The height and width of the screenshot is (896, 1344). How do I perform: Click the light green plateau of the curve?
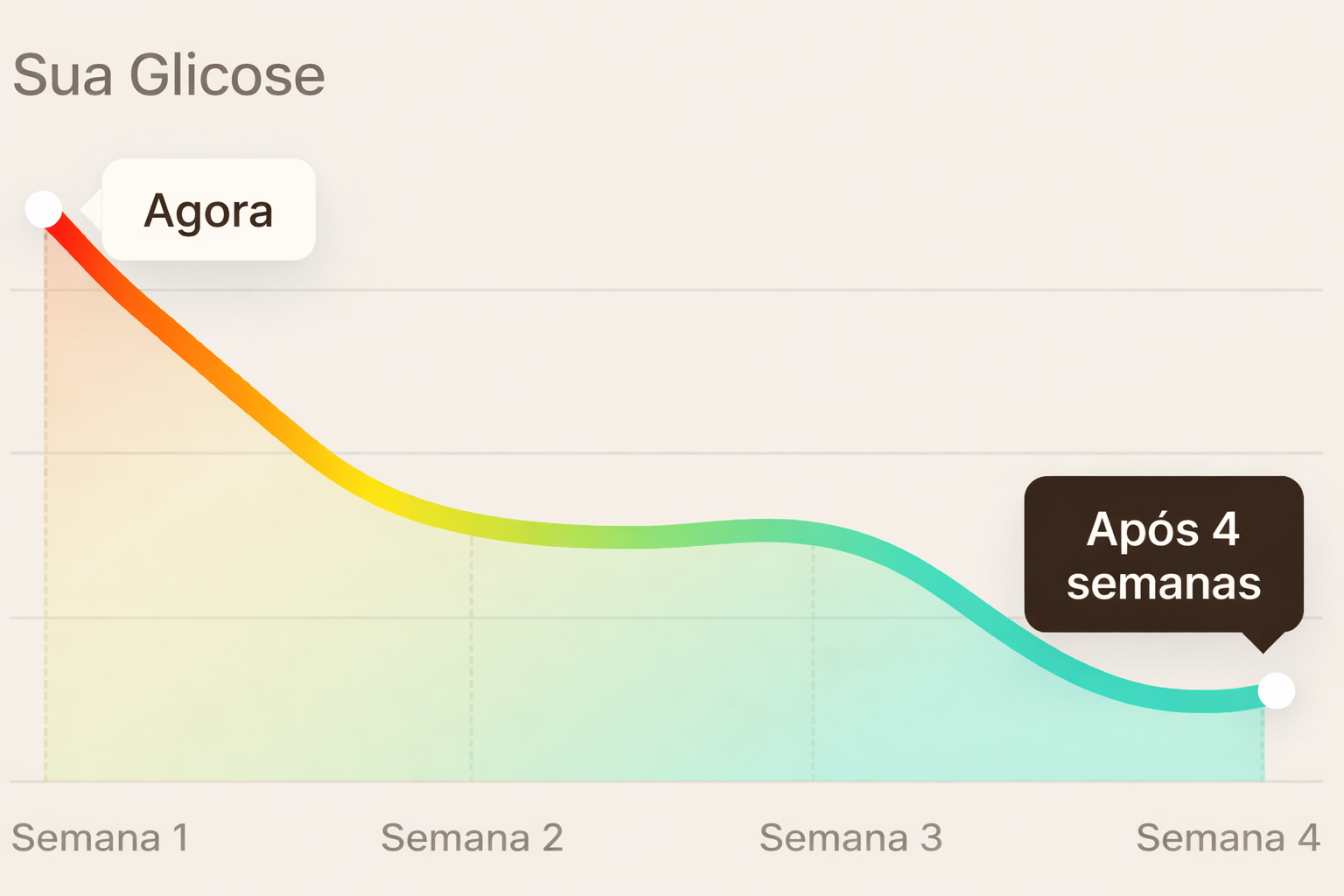(x=630, y=536)
